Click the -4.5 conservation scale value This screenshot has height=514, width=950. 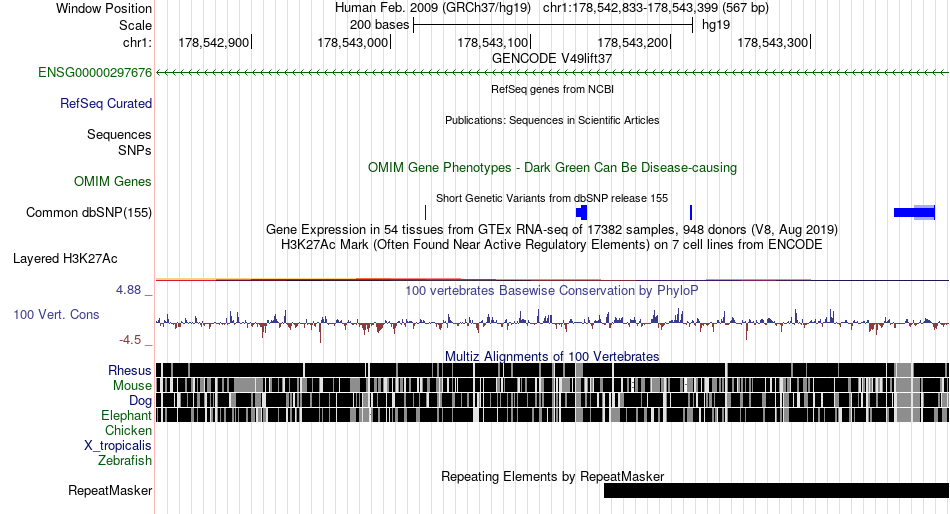tap(130, 340)
